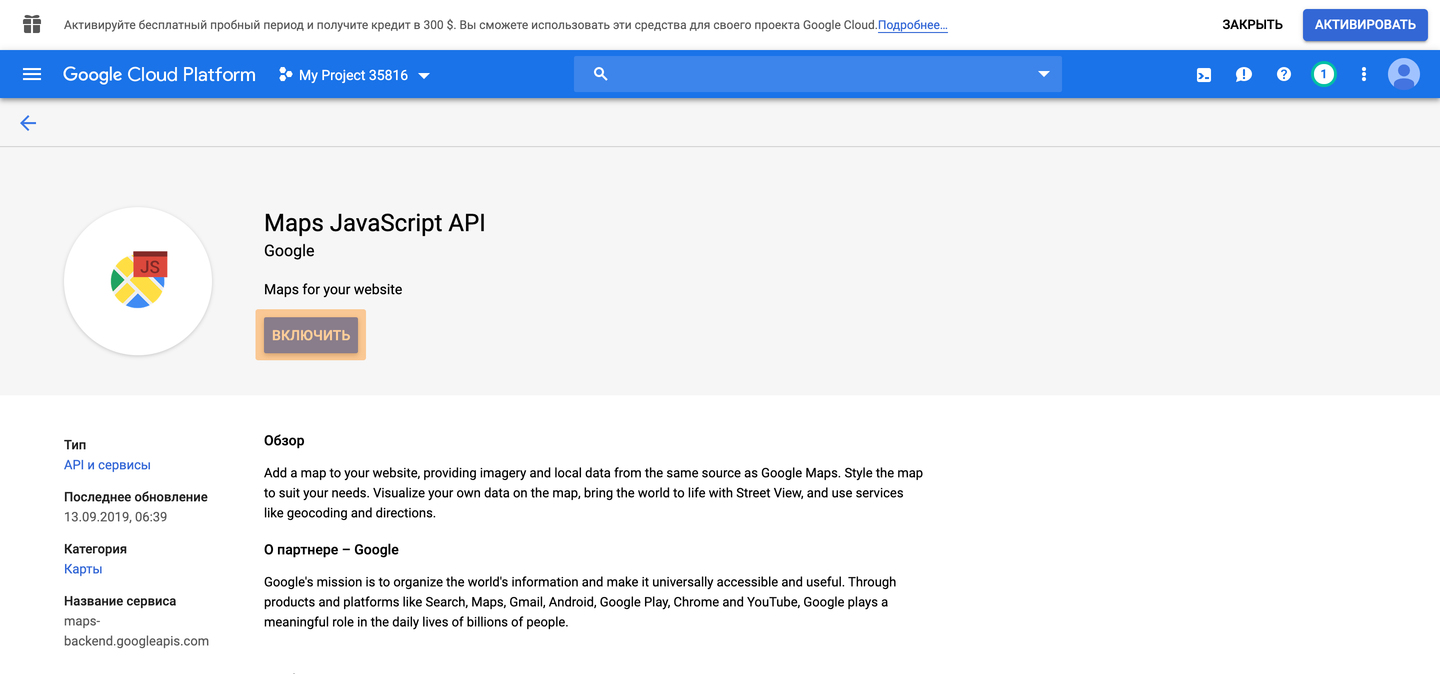
Task: Dismiss the banner with ЗАКРЫТЬ
Action: [1252, 25]
